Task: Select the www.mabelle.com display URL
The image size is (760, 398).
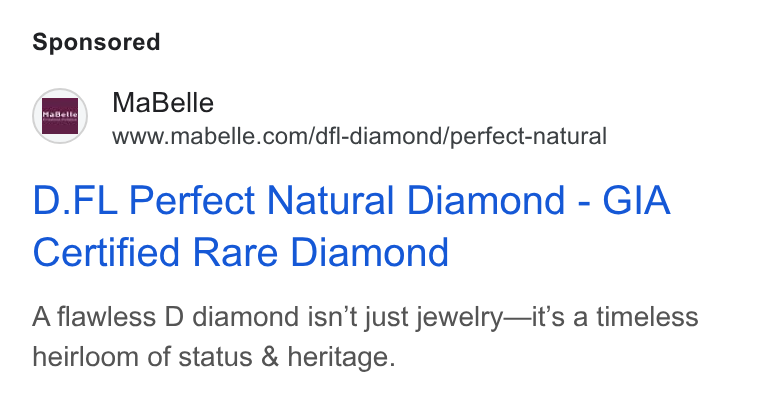Action: pos(359,136)
